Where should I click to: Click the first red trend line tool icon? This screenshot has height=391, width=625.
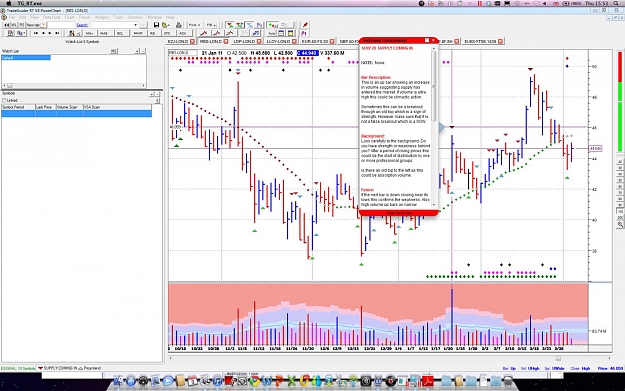coord(204,33)
